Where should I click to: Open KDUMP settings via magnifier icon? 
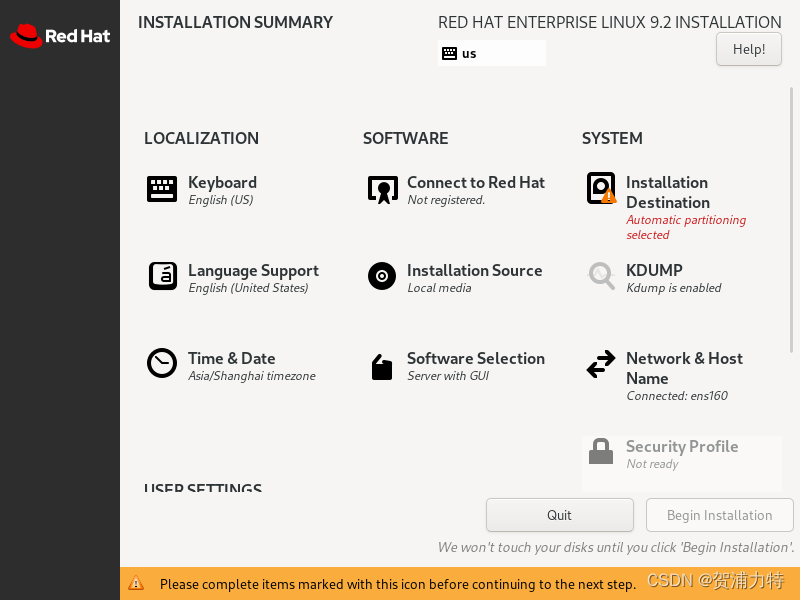(600, 277)
